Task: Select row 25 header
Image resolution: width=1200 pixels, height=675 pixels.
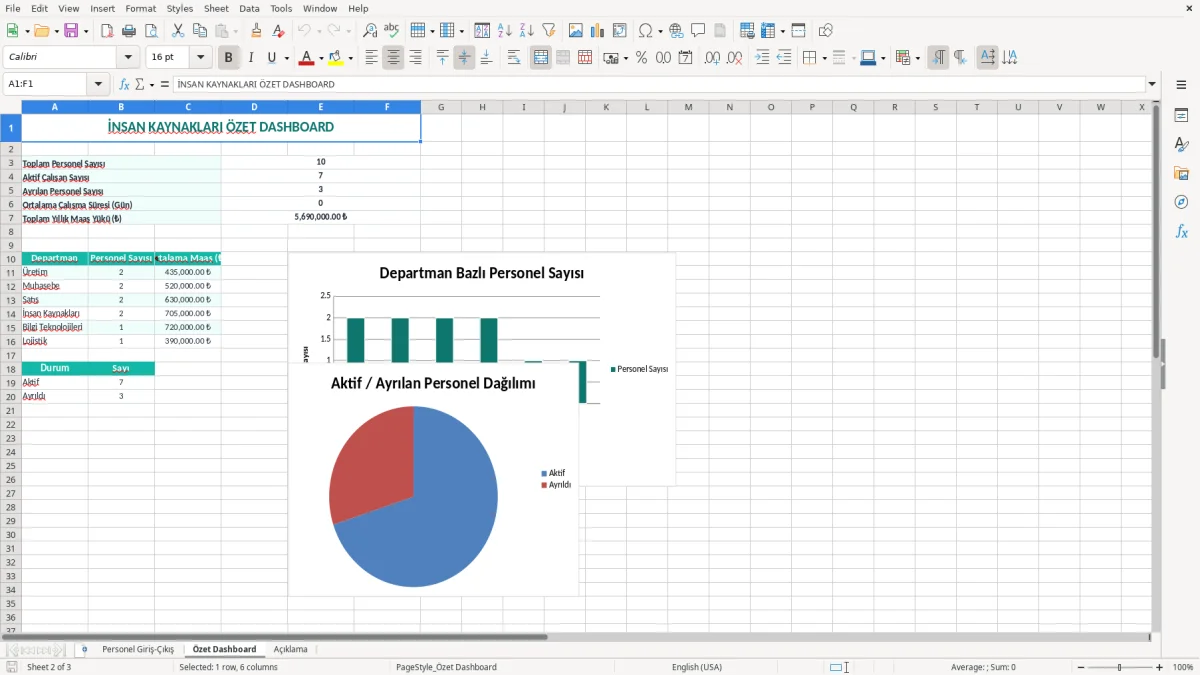Action: point(10,465)
